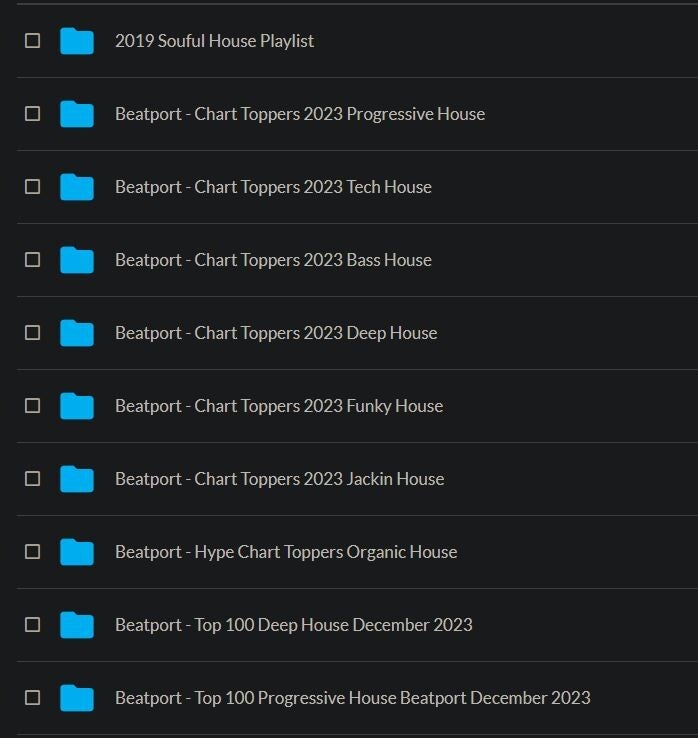698x738 pixels.
Task: Check the Chart Toppers 2023 Jackin House row
Action: (32, 479)
